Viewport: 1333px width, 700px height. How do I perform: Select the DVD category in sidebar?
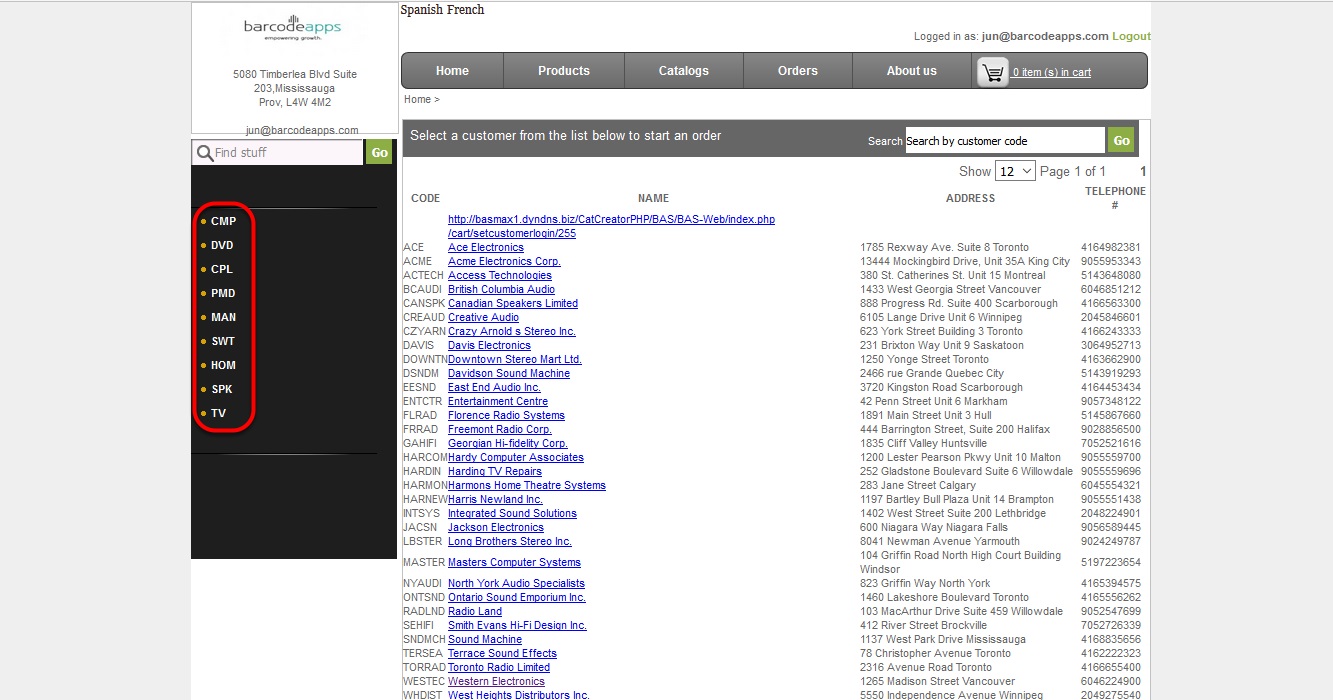coord(222,245)
